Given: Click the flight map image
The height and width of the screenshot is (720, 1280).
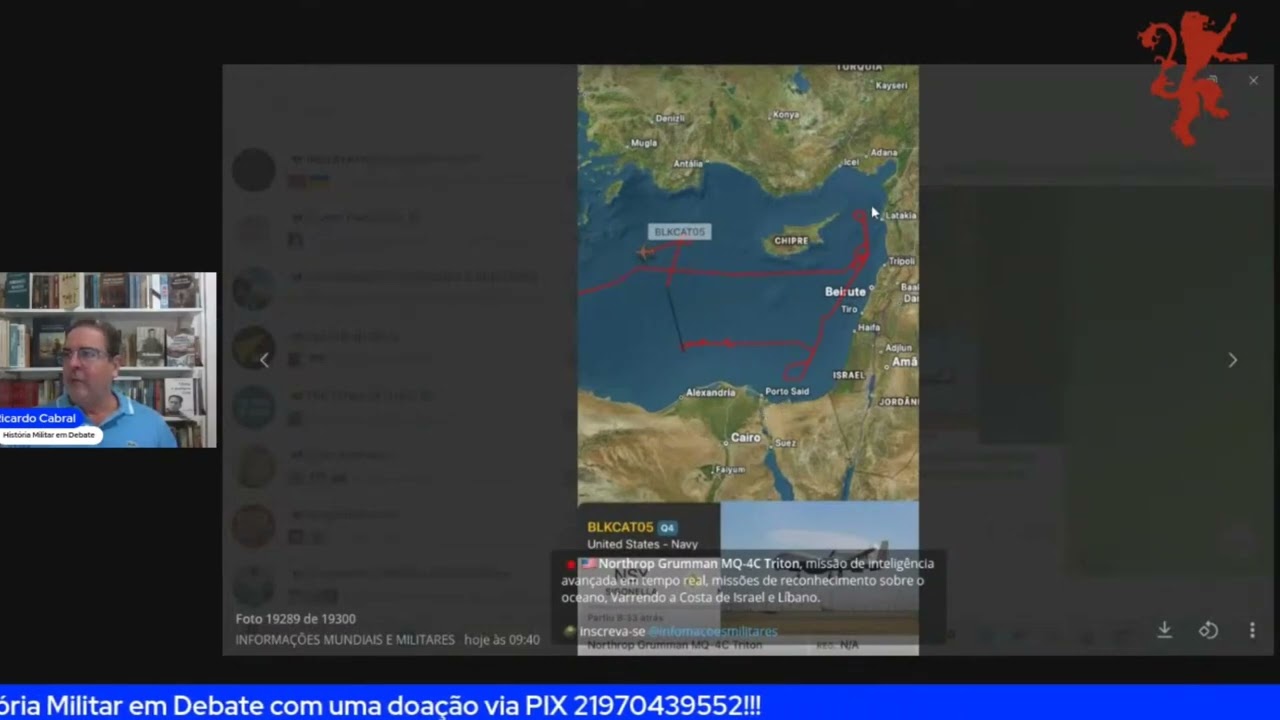Looking at the screenshot, I should coord(748,283).
